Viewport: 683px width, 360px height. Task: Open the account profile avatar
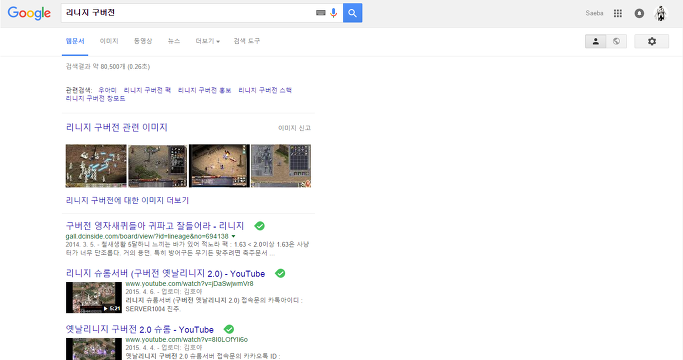[x=661, y=14]
